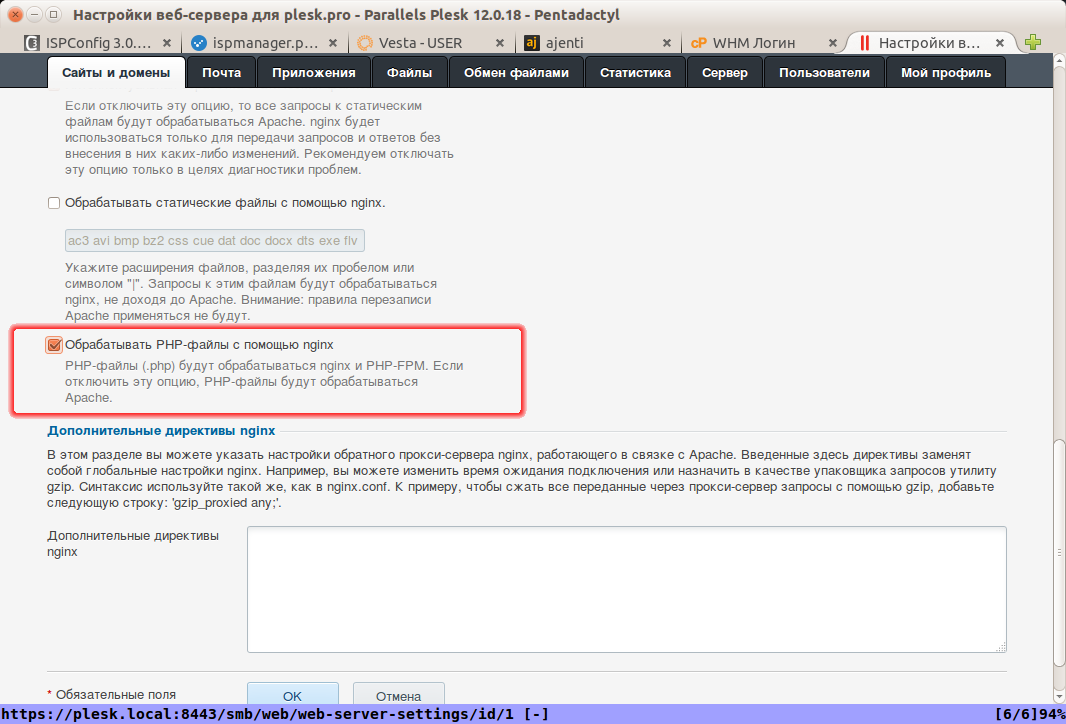Select the ajenti browser tab icon

tap(530, 43)
